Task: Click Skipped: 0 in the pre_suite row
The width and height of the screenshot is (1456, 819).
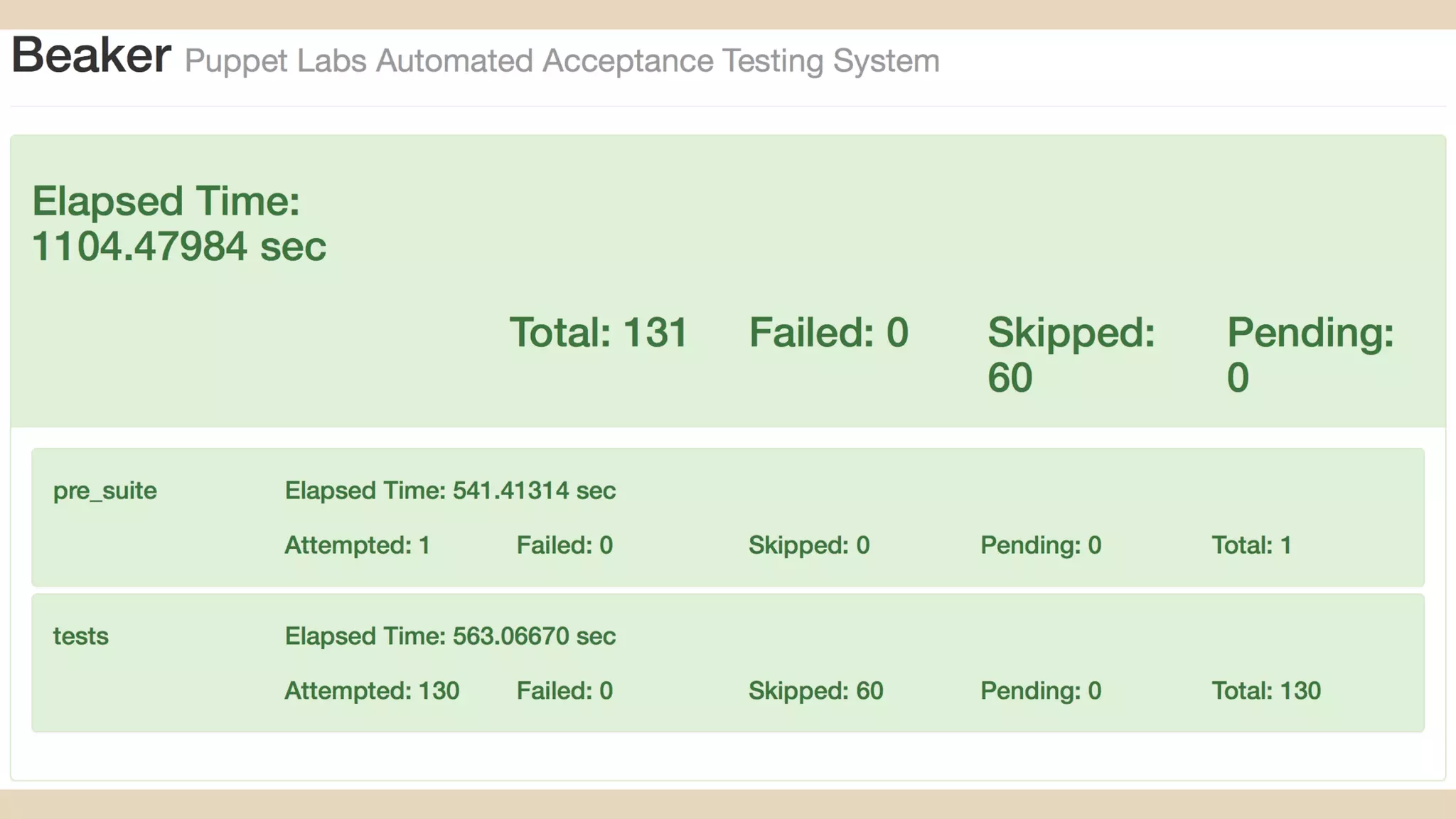Action: 809,545
